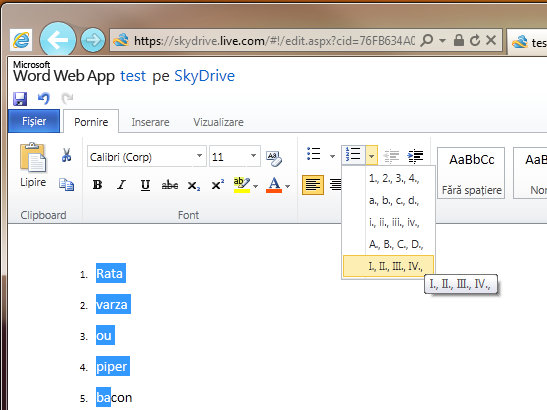Viewport: 547px width, 410px height.
Task: Click the padlock security icon
Action: click(459, 40)
